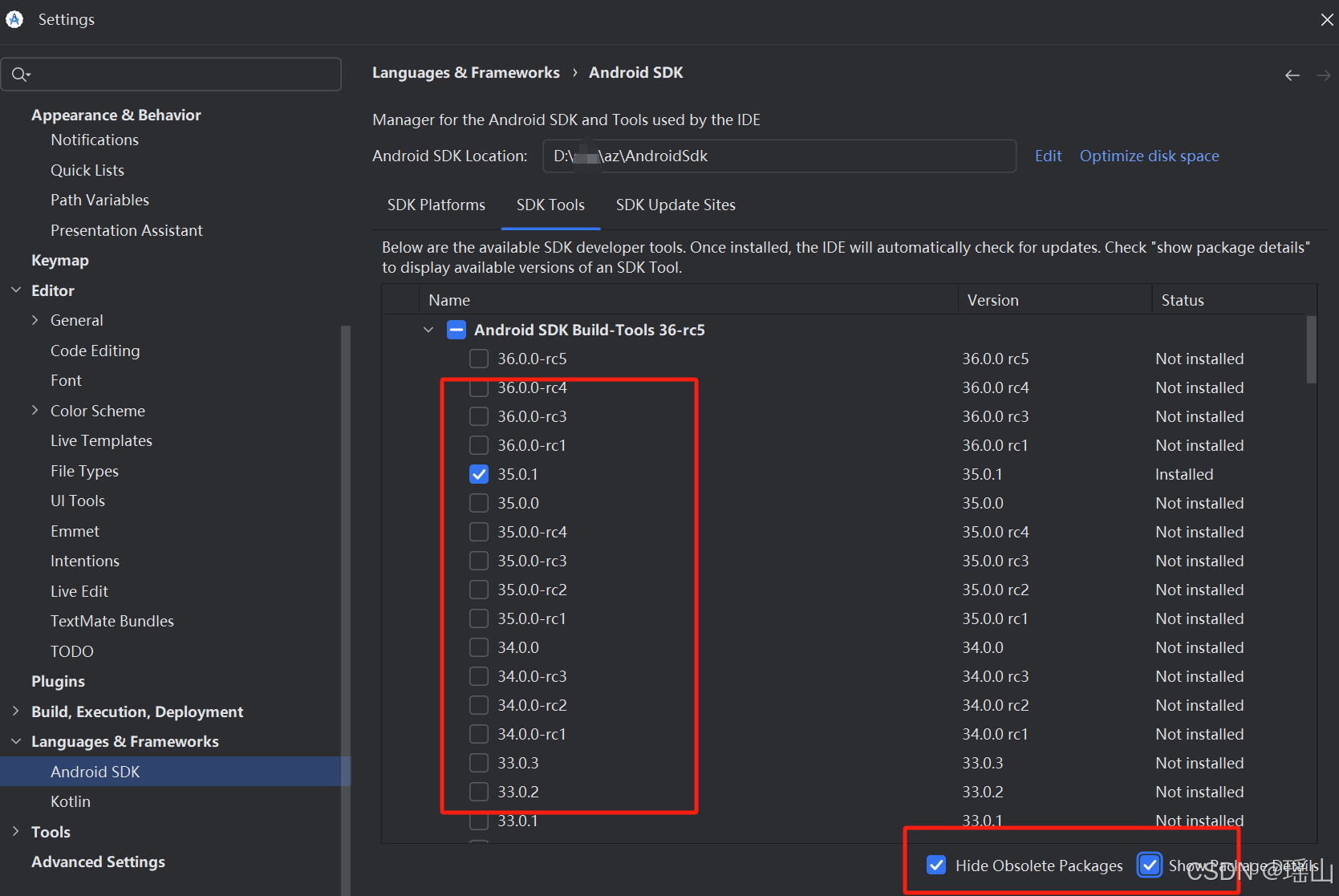Select the 34.0.0-rc3 row name

[532, 676]
